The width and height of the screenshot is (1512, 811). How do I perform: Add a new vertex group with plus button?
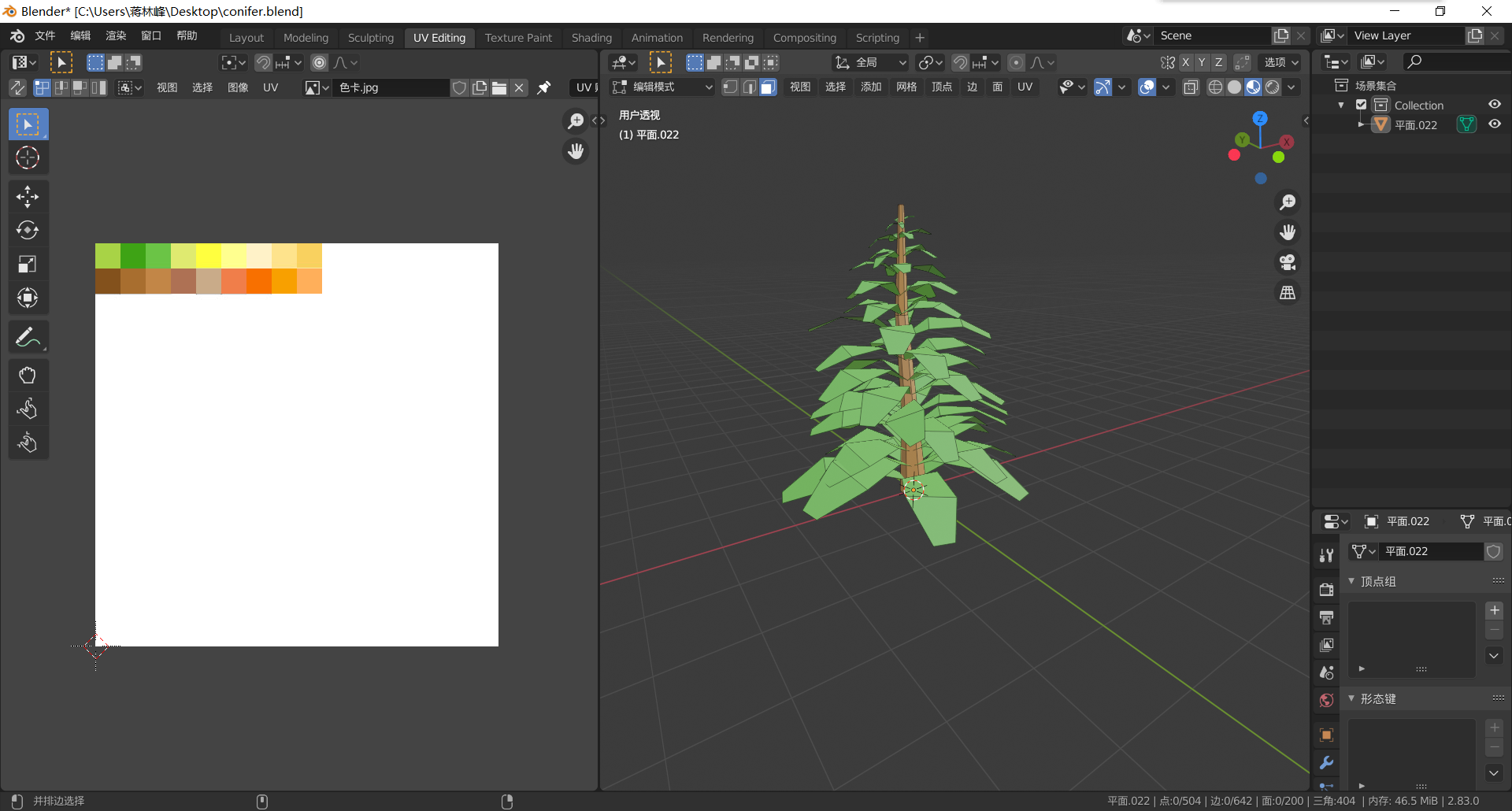point(1495,611)
